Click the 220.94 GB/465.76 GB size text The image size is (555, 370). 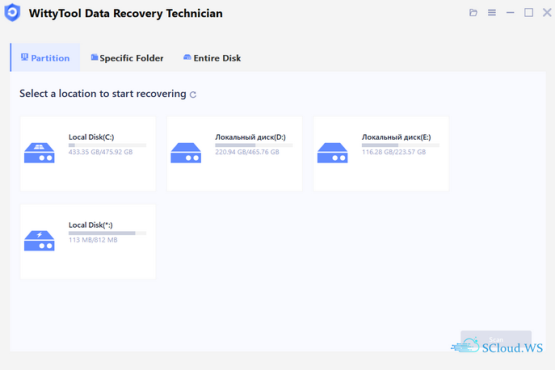click(247, 152)
